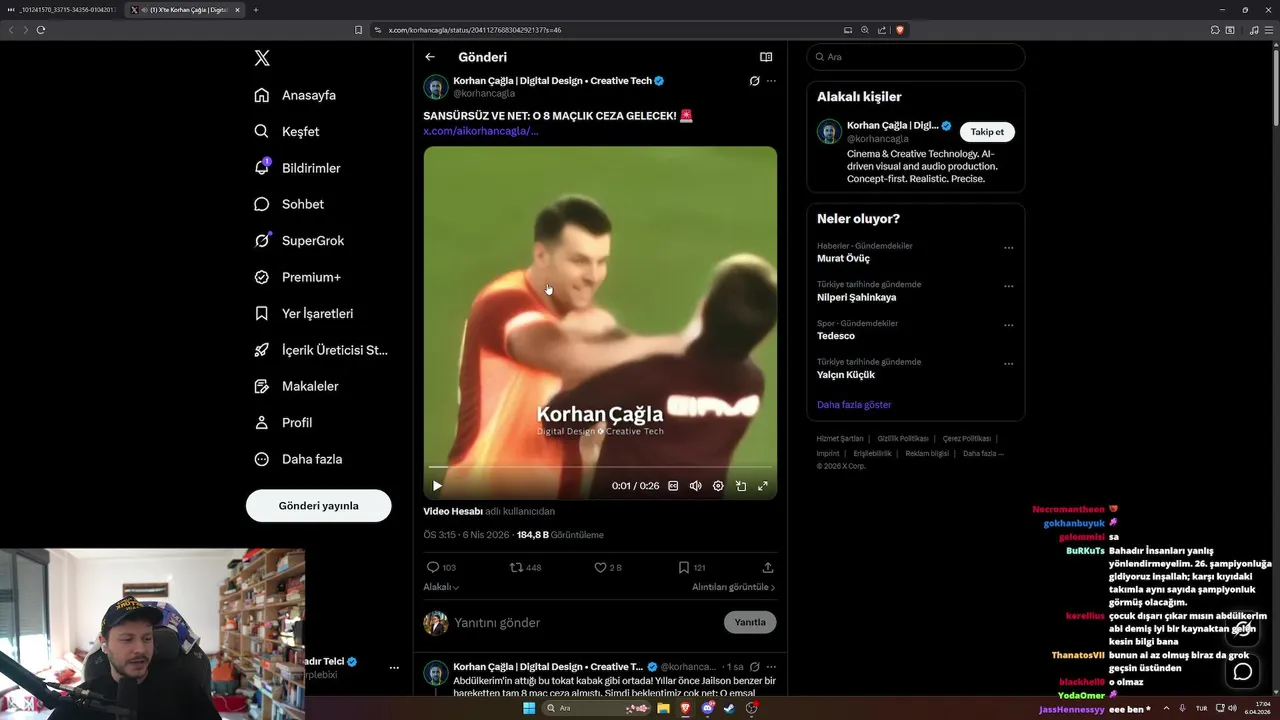Enter fullscreen on the video
This screenshot has width=1280, height=720.
[x=763, y=486]
